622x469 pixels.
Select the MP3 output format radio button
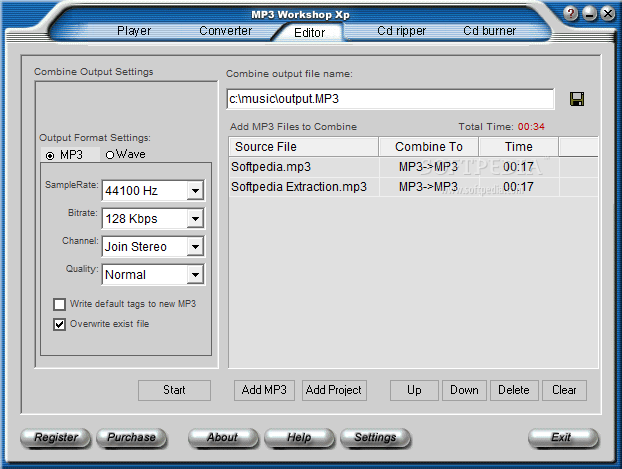pyautogui.click(x=50, y=156)
